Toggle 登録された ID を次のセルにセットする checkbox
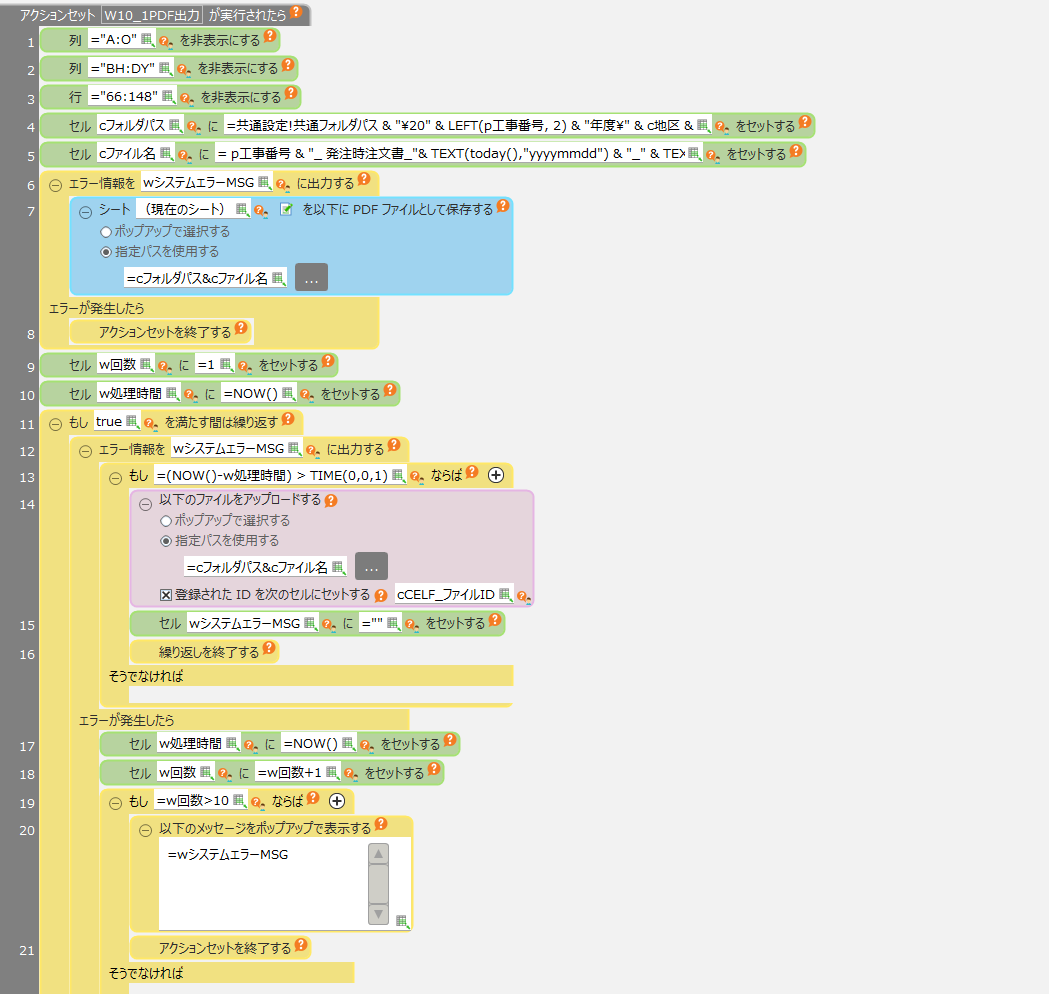Image resolution: width=1049 pixels, height=994 pixels. point(166,595)
